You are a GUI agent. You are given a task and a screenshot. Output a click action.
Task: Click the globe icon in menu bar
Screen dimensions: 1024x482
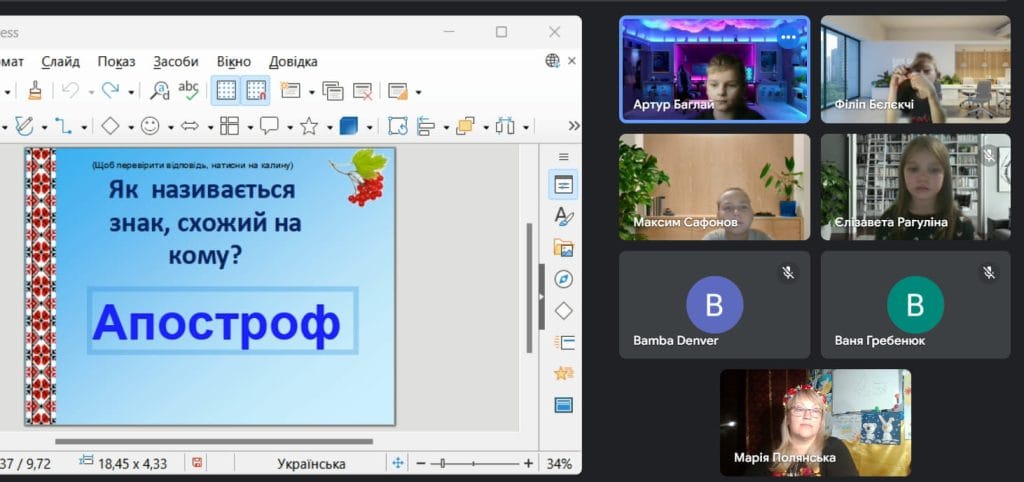(552, 61)
